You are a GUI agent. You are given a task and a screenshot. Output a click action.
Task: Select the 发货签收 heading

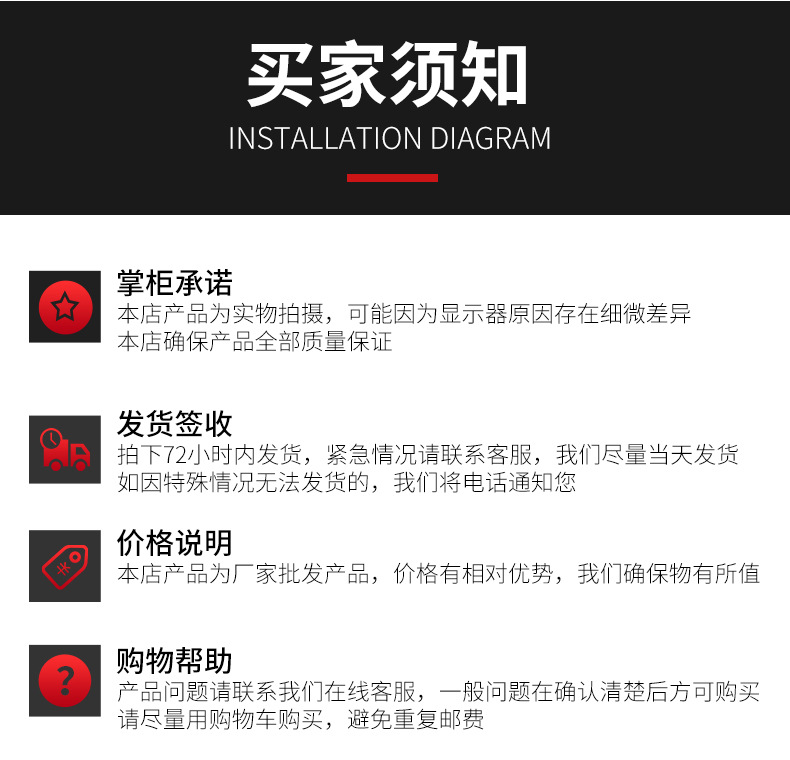coord(174,423)
